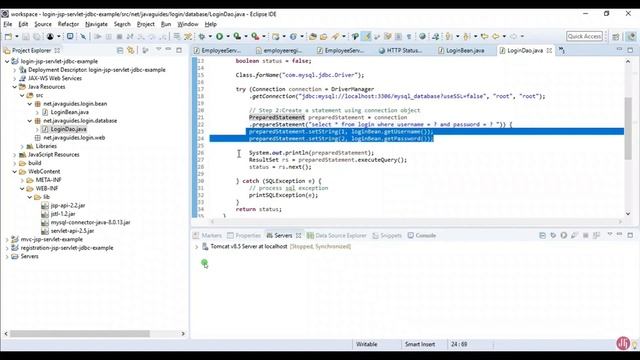
Task: Select servlet-api-2.5.jar in lib folder
Action: [72, 231]
